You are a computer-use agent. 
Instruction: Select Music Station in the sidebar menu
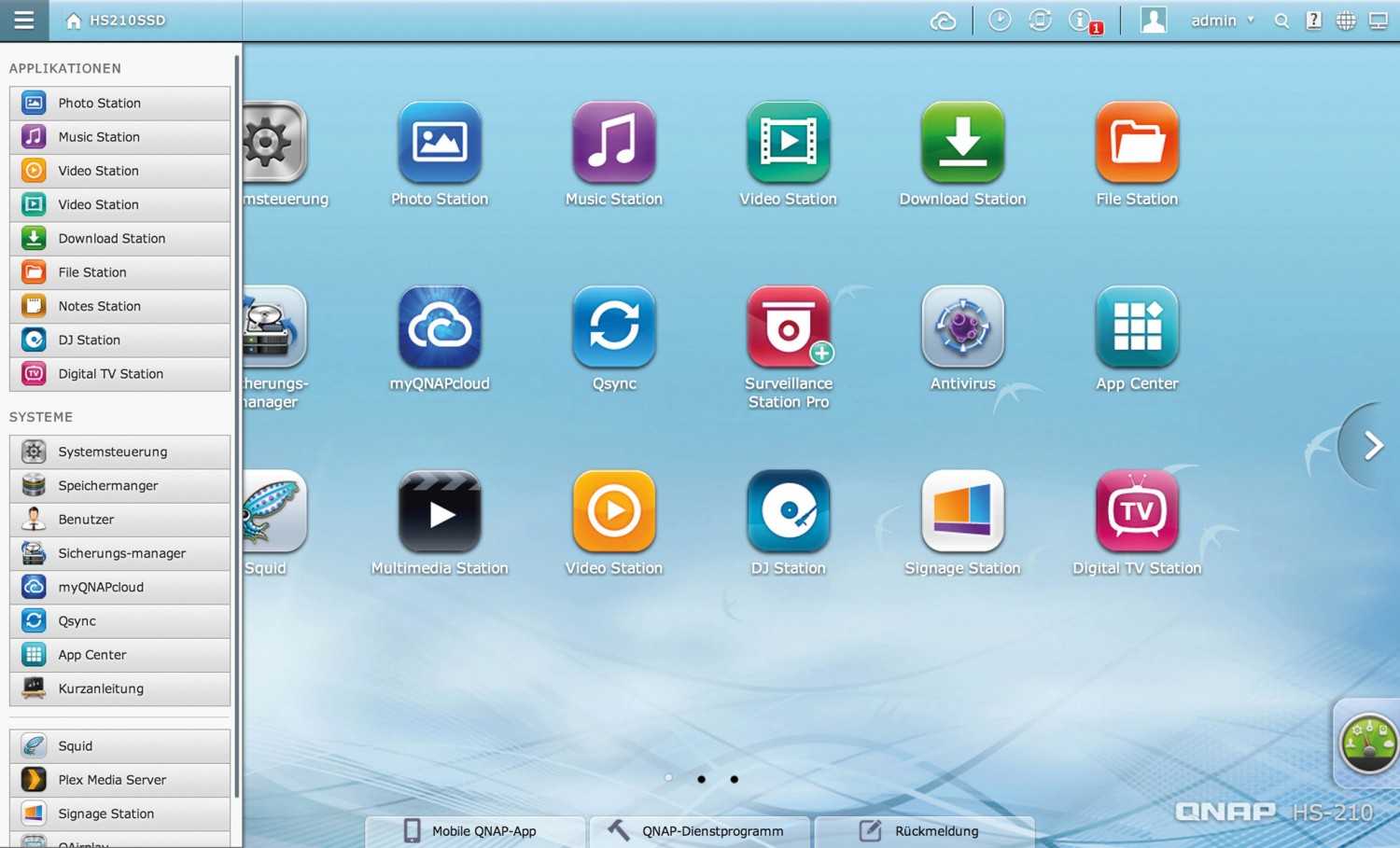pos(119,137)
